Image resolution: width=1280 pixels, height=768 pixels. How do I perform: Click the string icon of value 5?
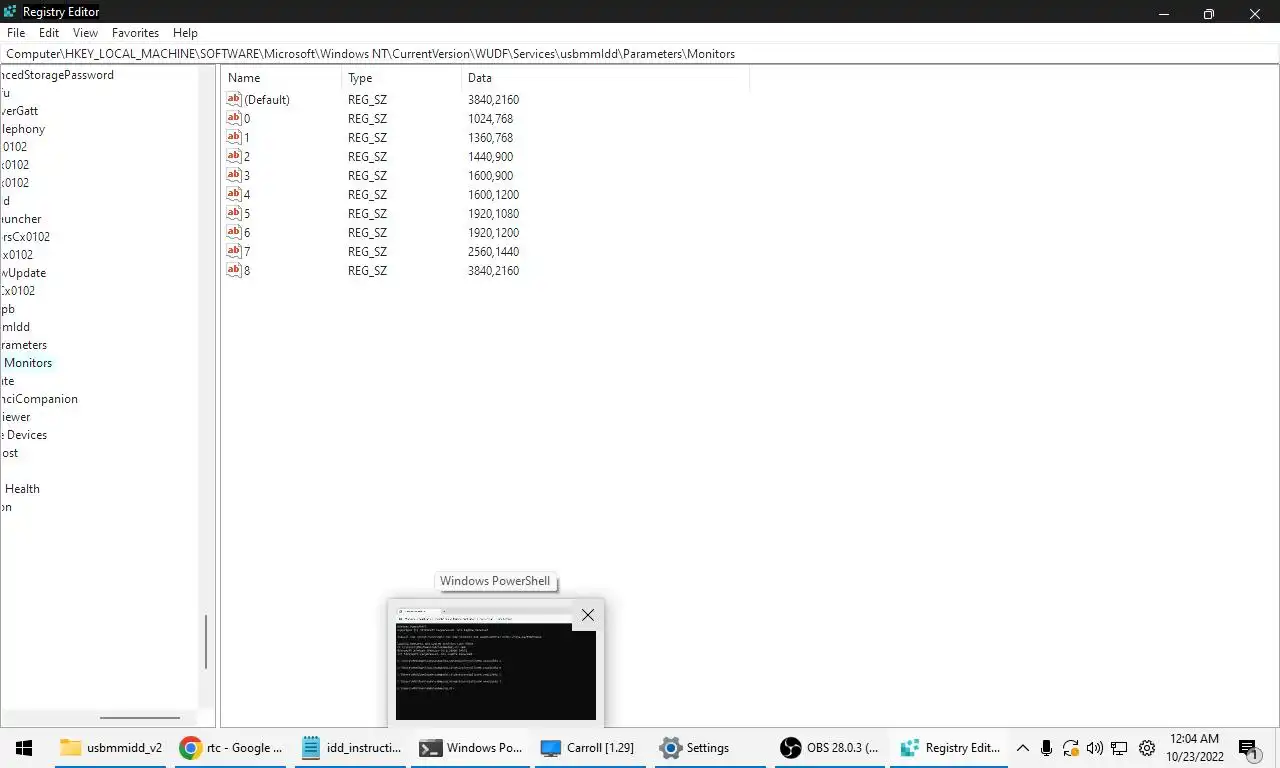(234, 213)
